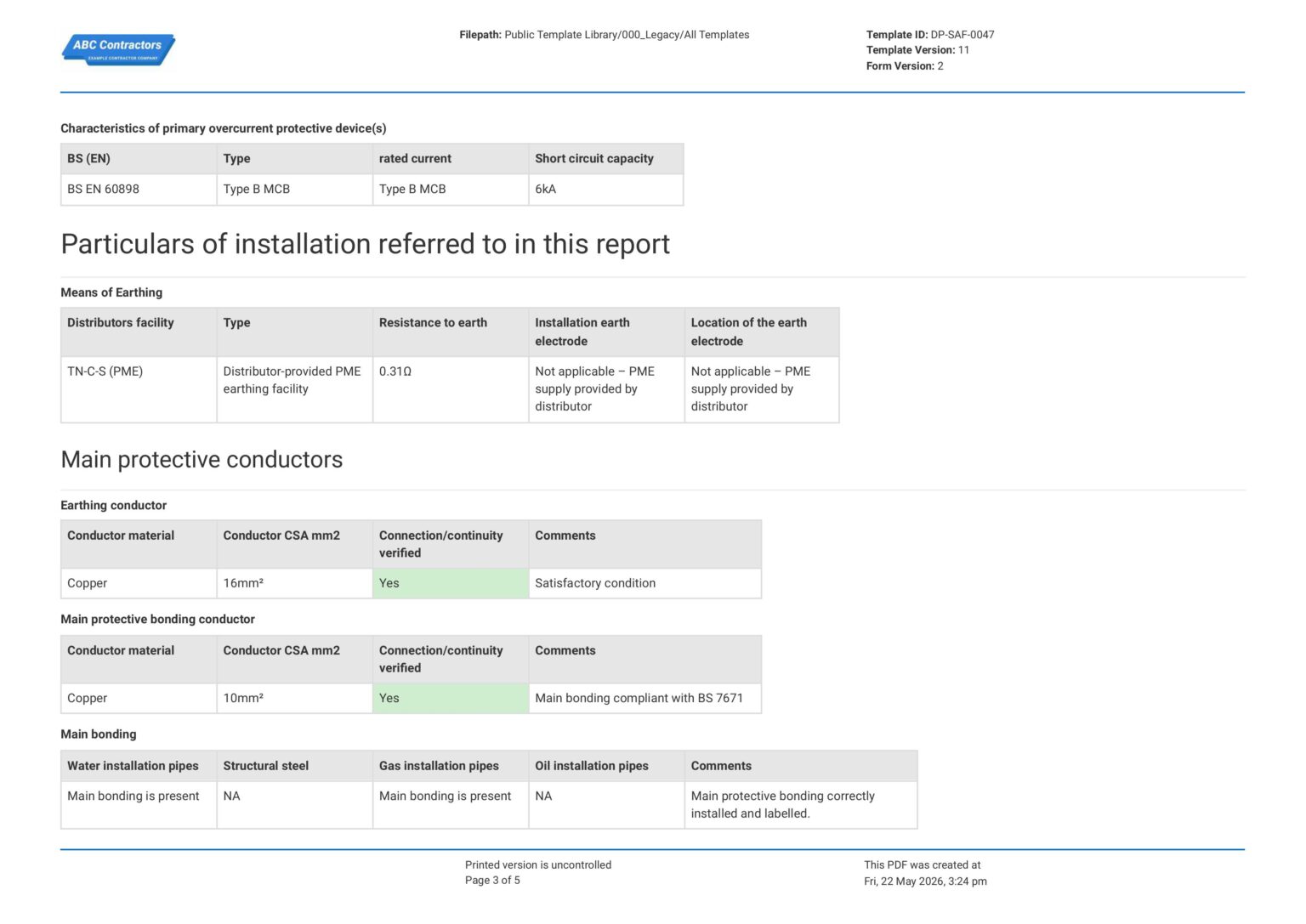
Task: Select the Filepath text in header
Action: [604, 35]
